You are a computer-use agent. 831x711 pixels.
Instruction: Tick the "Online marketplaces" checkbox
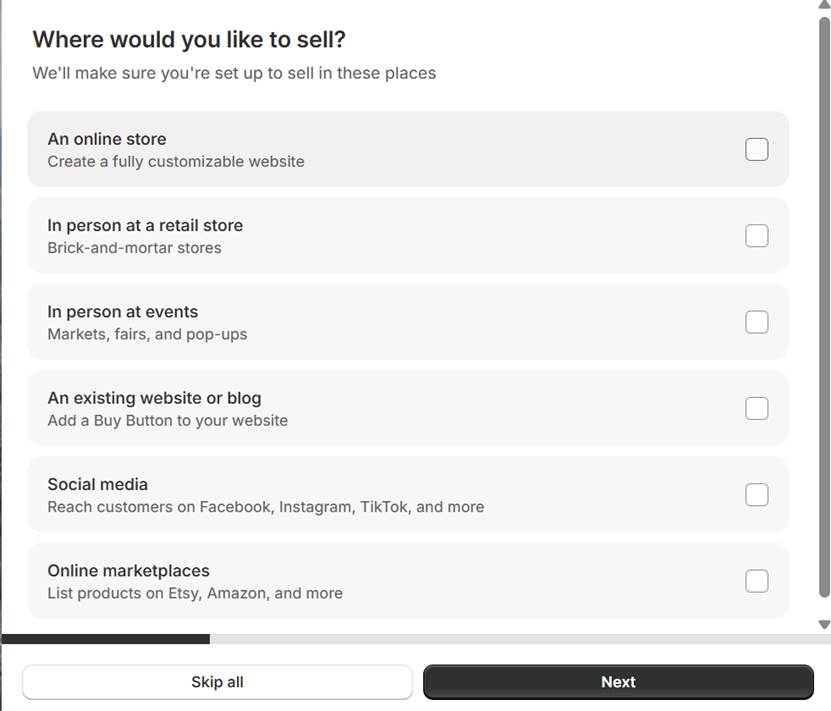tap(757, 580)
